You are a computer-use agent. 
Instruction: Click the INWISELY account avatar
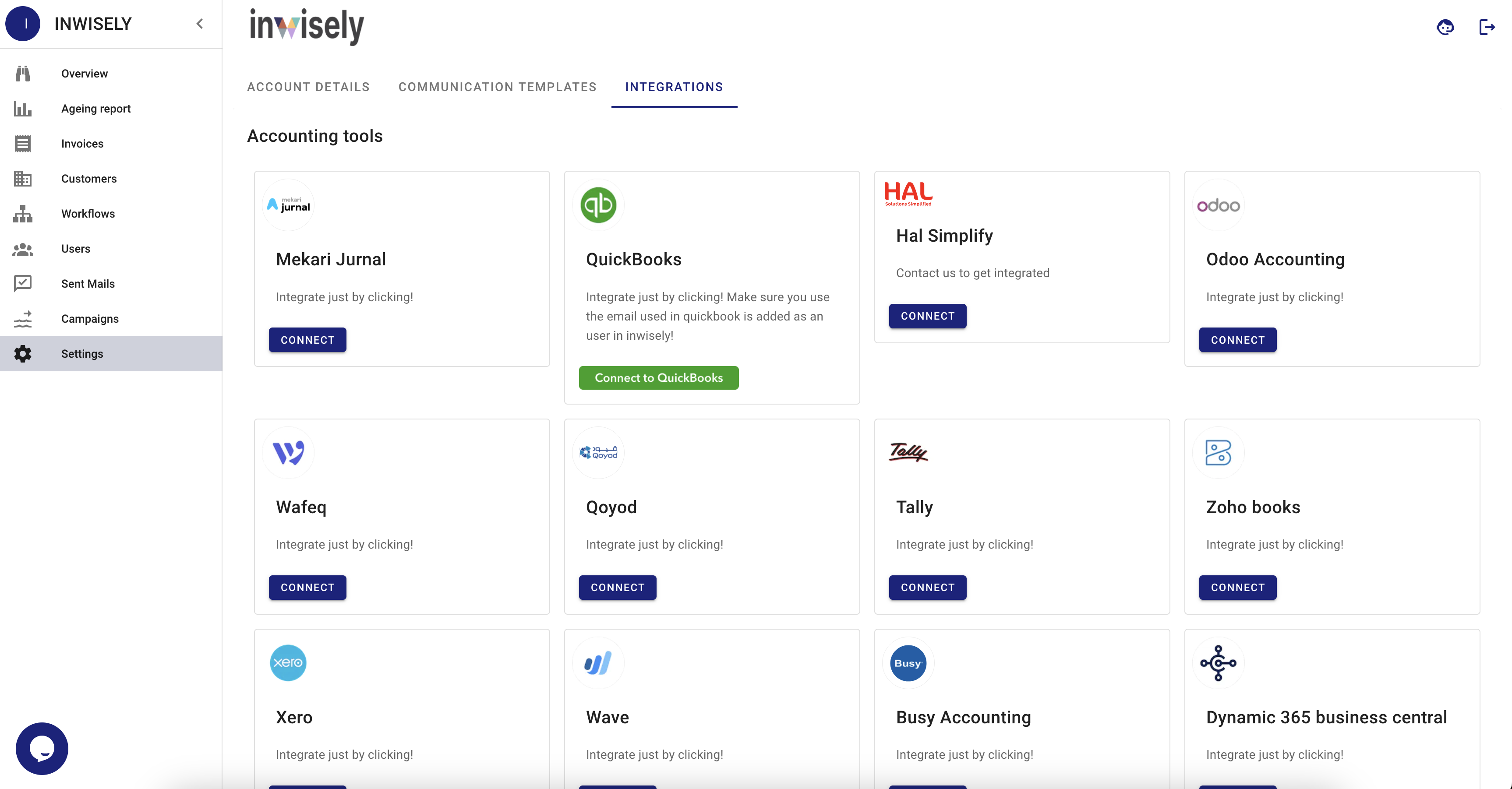pos(23,24)
